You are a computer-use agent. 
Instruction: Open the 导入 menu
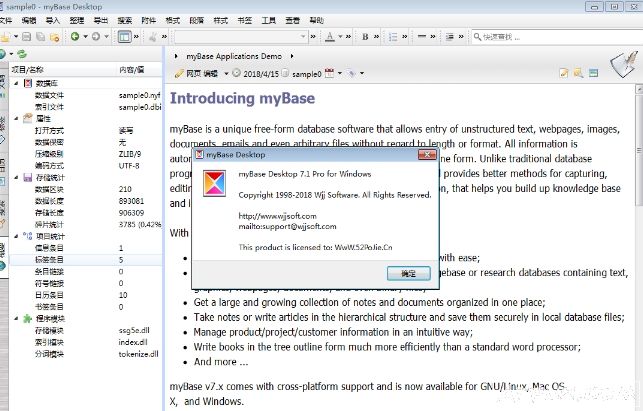(52, 21)
